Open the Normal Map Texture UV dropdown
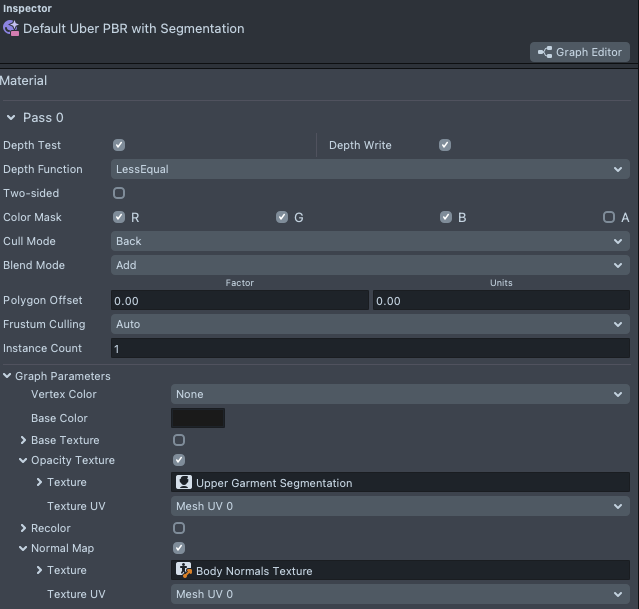 coord(400,594)
